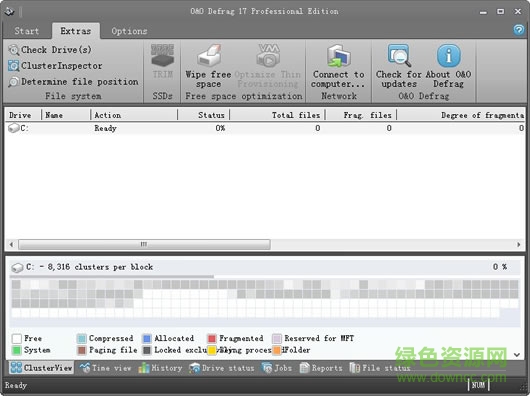This screenshot has width=530, height=396.
Task: Select Determine file position
Action: pyautogui.click(x=73, y=81)
